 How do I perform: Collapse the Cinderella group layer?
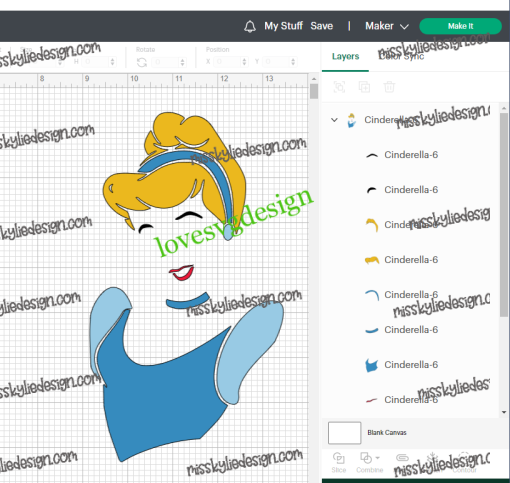[x=334, y=120]
